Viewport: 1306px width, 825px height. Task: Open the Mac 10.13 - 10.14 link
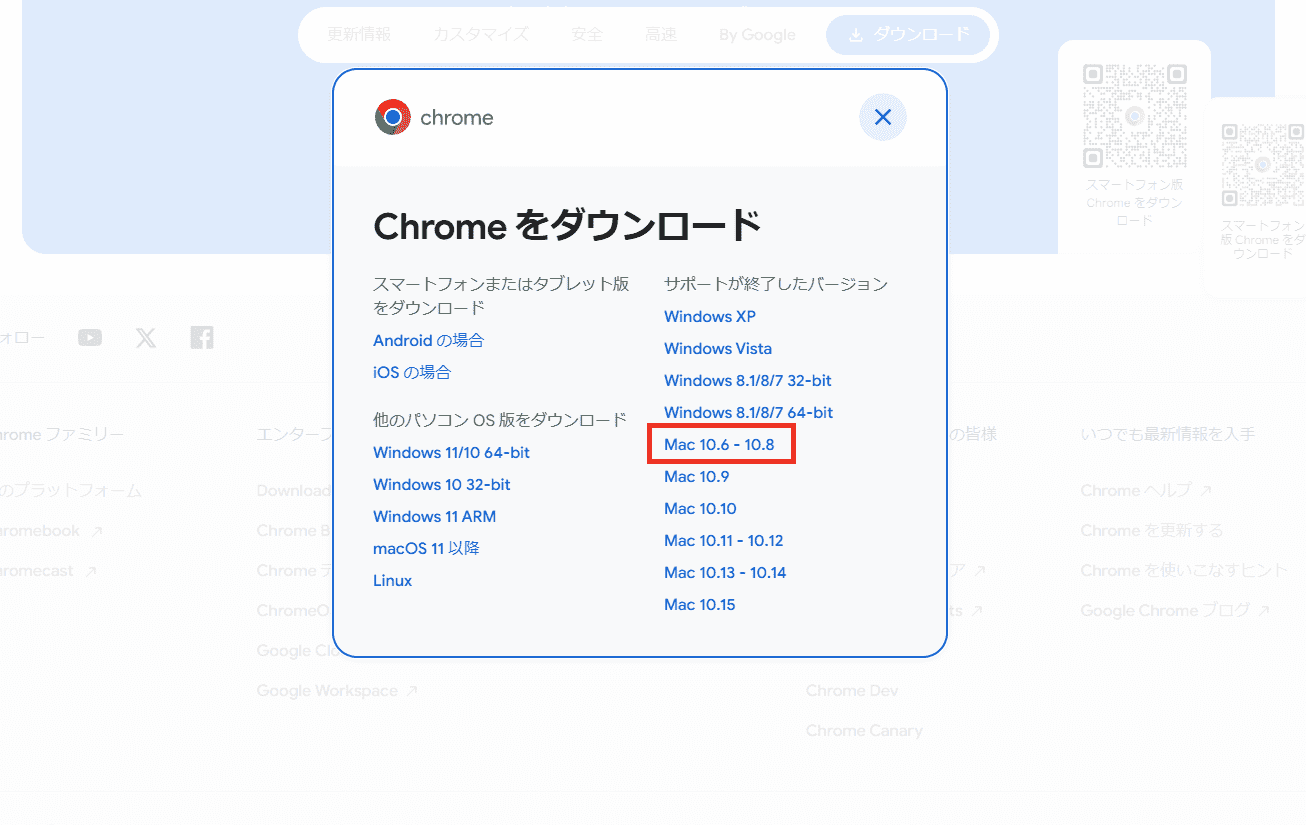tap(725, 572)
